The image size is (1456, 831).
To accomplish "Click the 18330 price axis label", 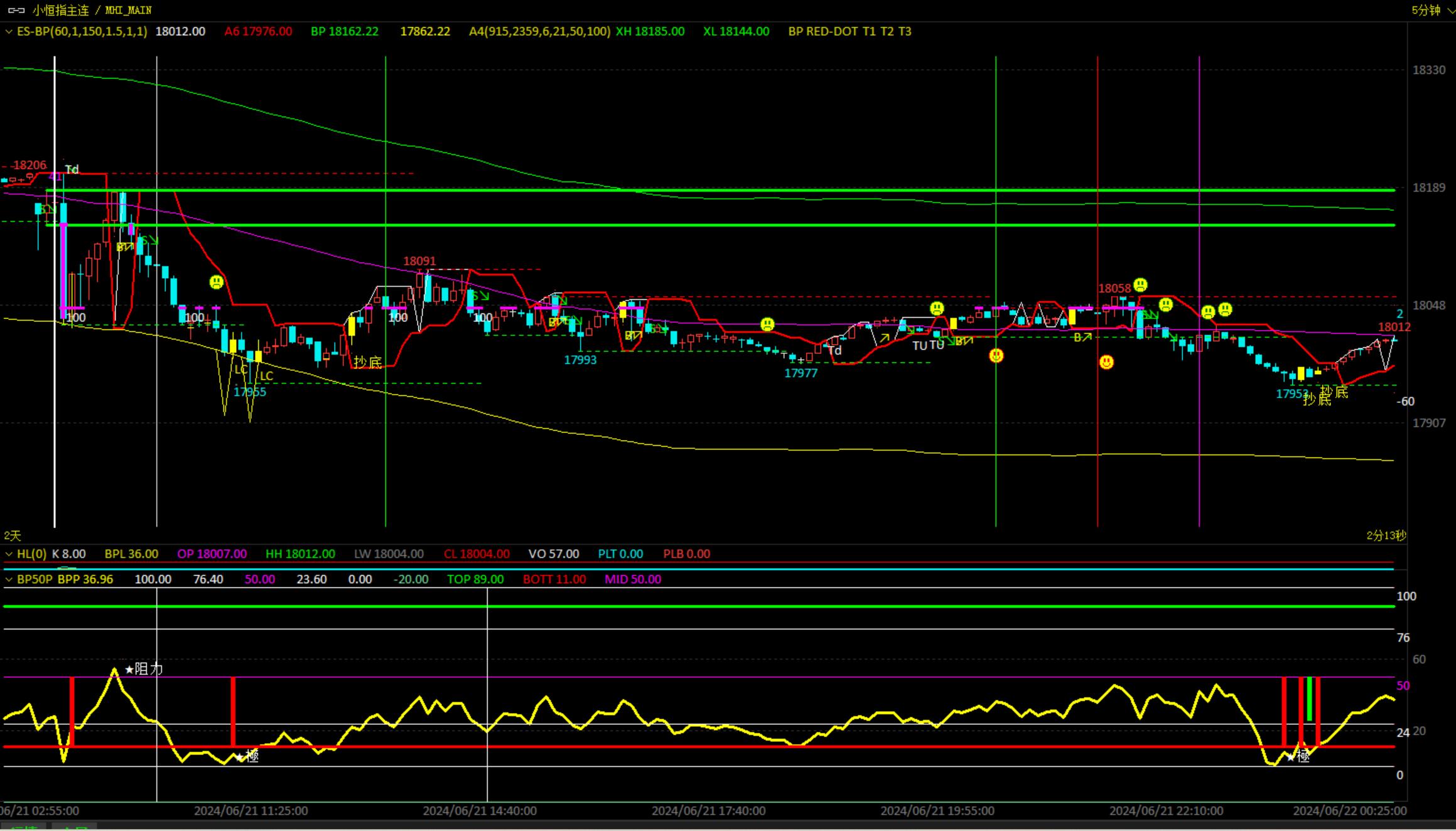I will [x=1429, y=70].
